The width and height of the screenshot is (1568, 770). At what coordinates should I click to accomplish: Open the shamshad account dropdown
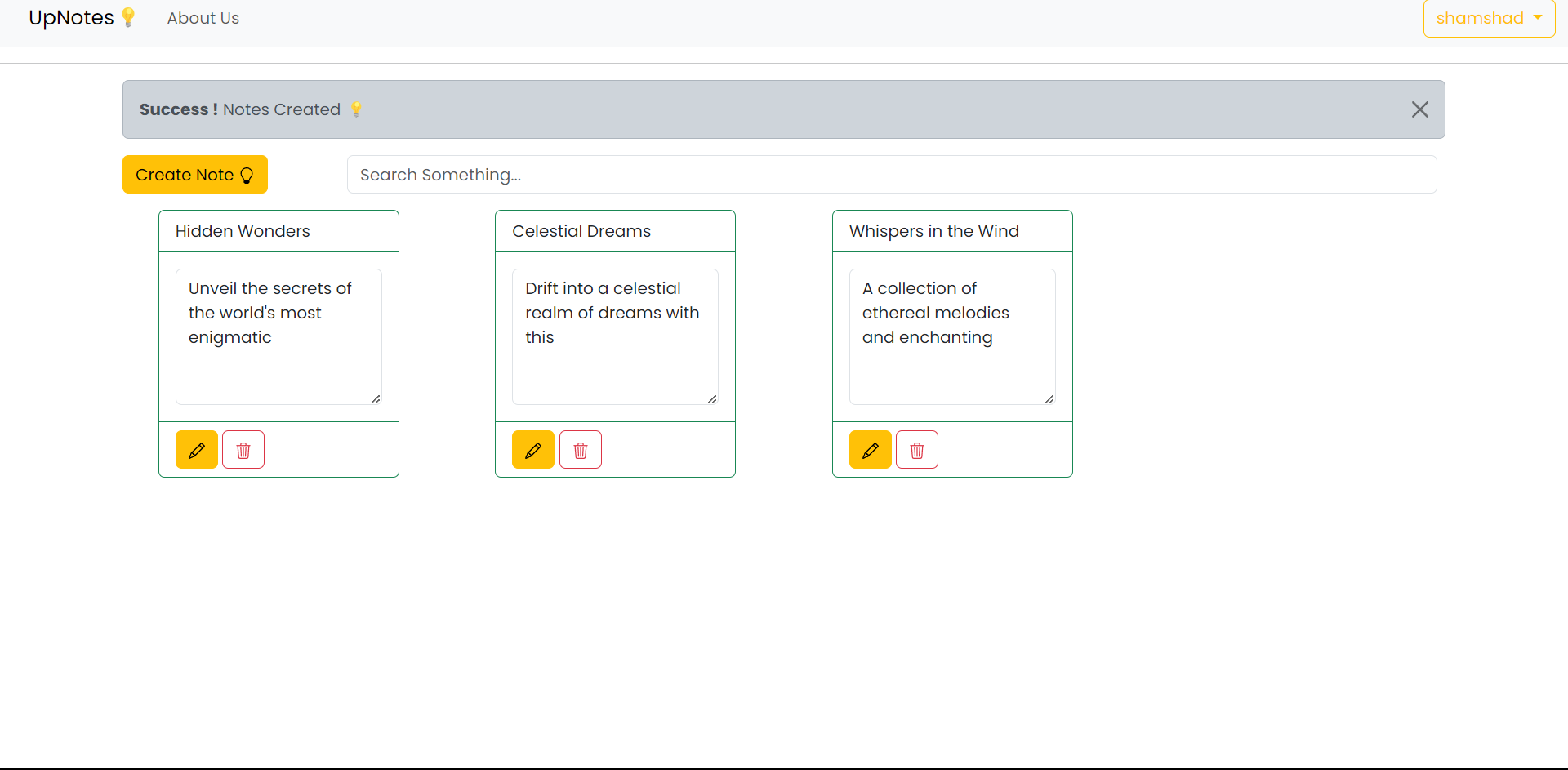pos(1488,18)
